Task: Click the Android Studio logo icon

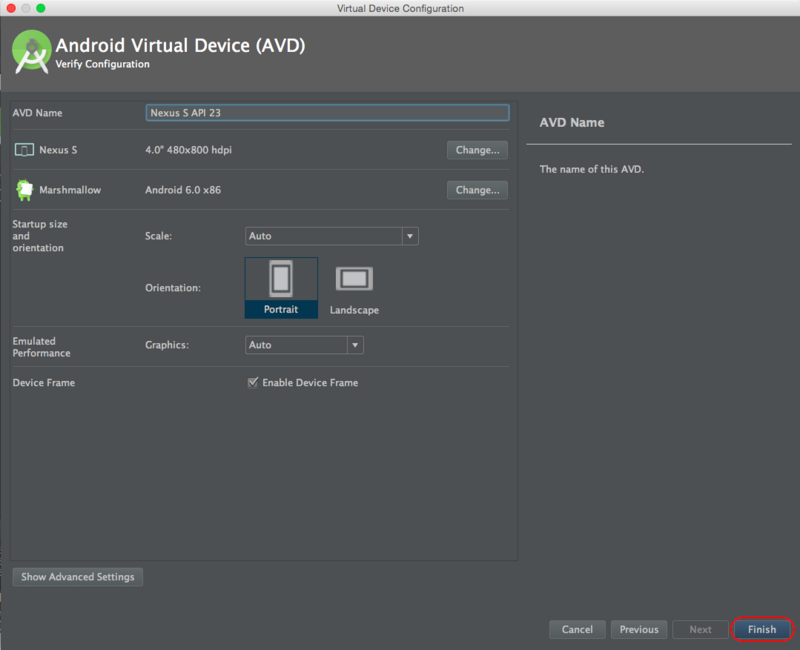Action: (32, 53)
